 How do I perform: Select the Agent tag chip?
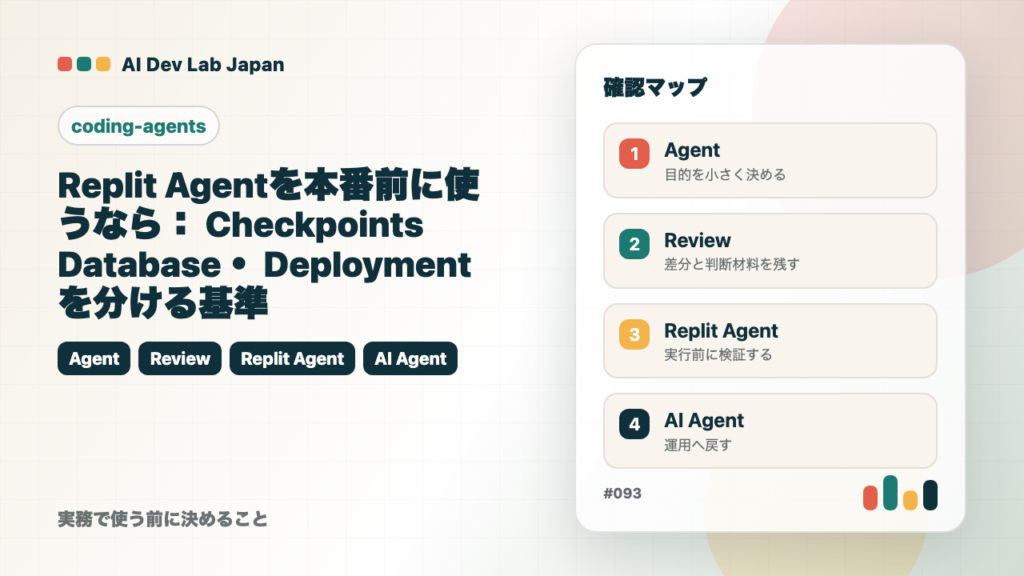(94, 359)
